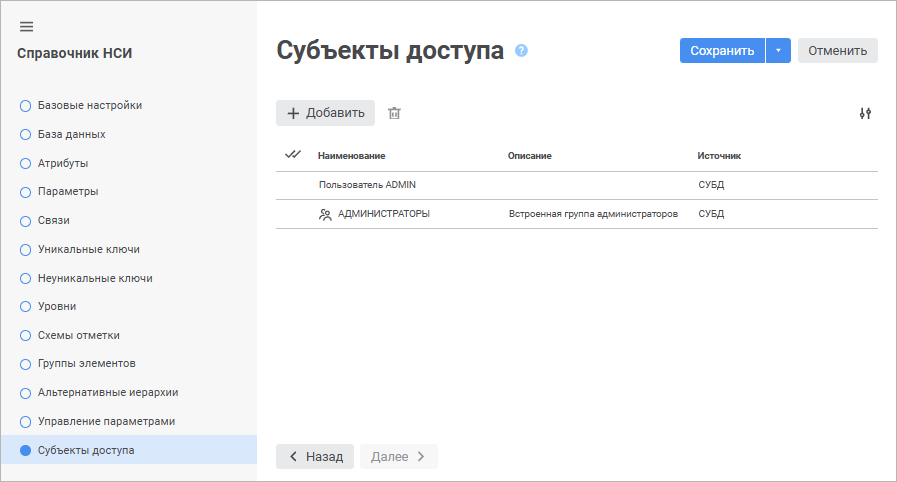Toggle the select-all double check mark

(292, 154)
